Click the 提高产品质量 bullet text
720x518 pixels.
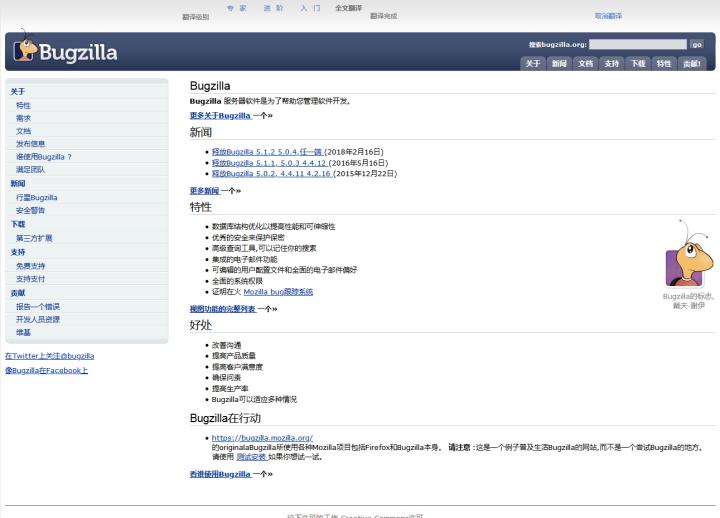click(234, 355)
